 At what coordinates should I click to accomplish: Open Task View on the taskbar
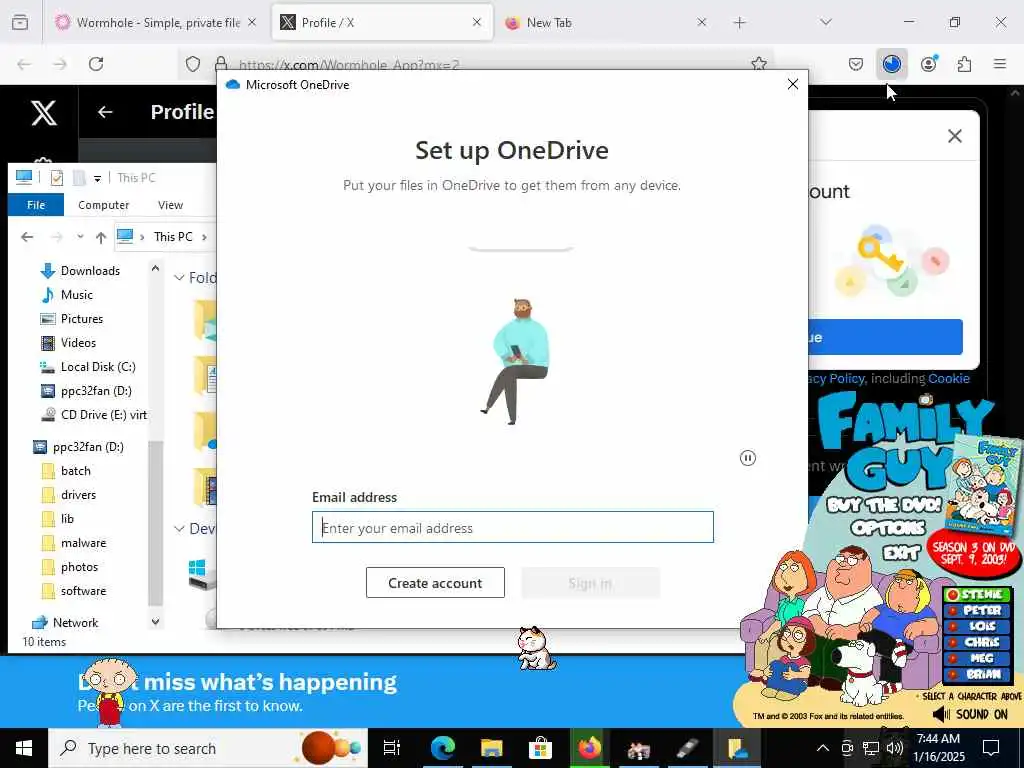pyautogui.click(x=392, y=748)
